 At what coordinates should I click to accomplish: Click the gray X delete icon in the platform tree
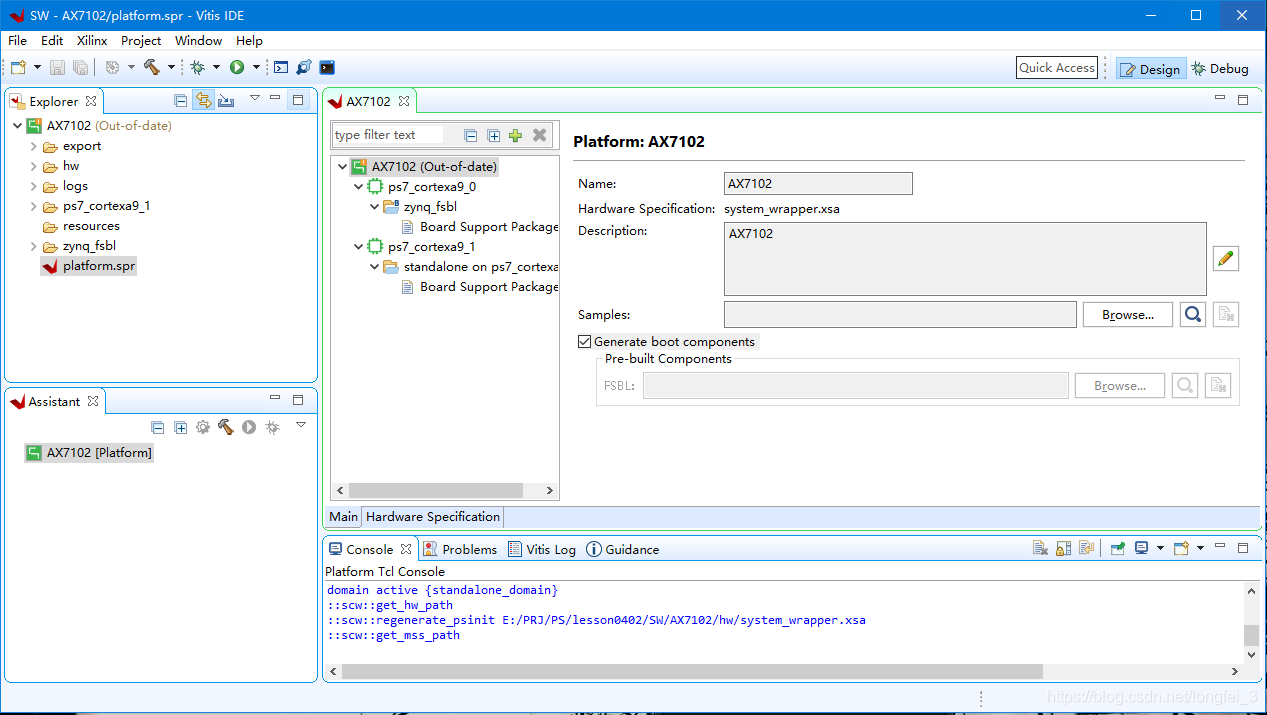coord(539,135)
